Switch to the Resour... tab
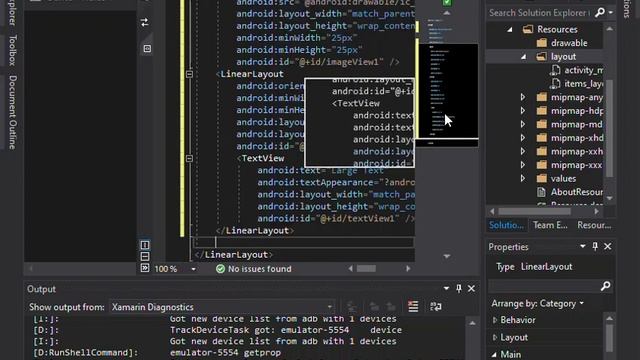Image resolution: width=640 pixels, height=360 pixels. pyautogui.click(x=594, y=225)
